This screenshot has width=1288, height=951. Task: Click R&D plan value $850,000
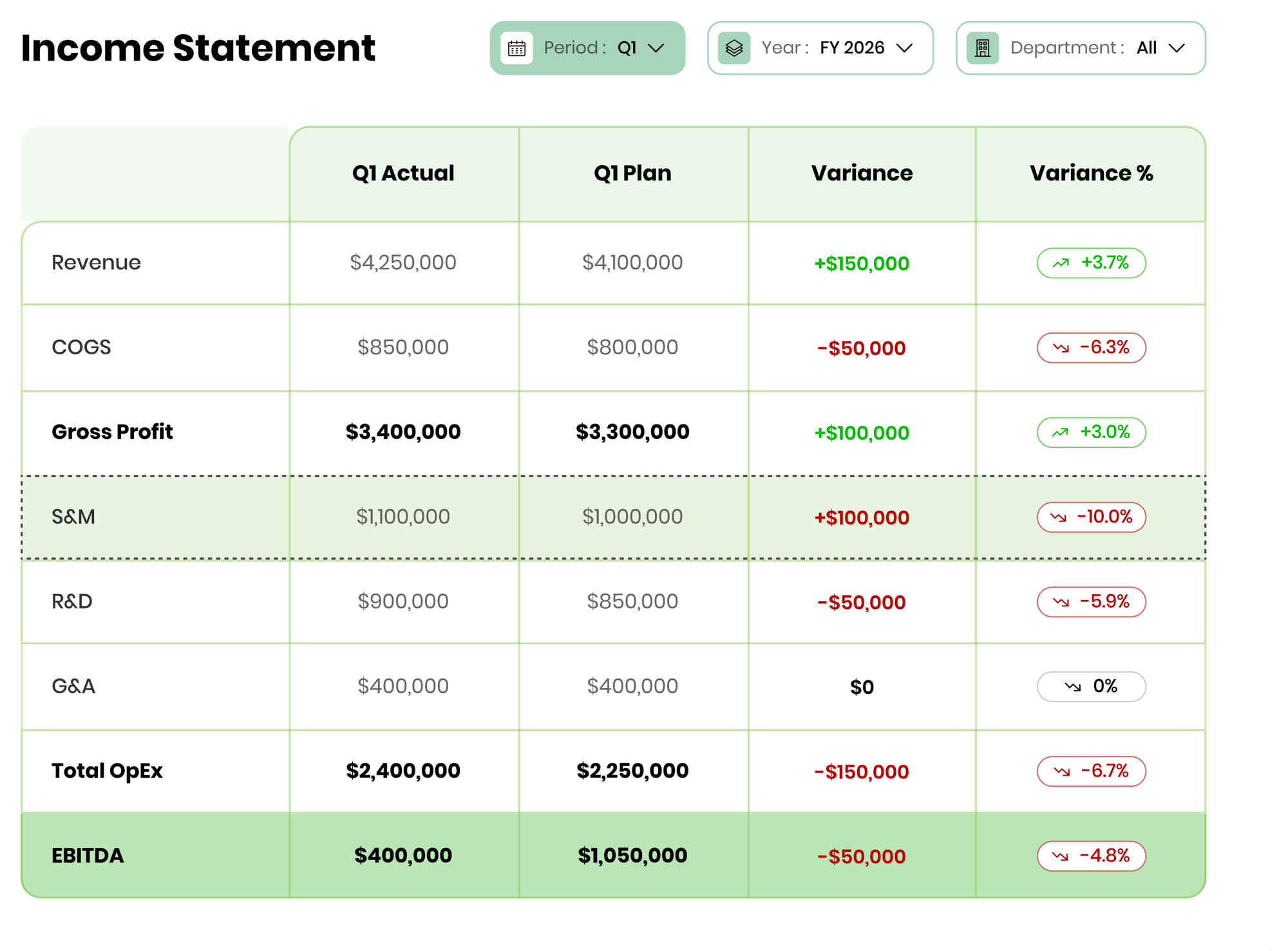632,602
